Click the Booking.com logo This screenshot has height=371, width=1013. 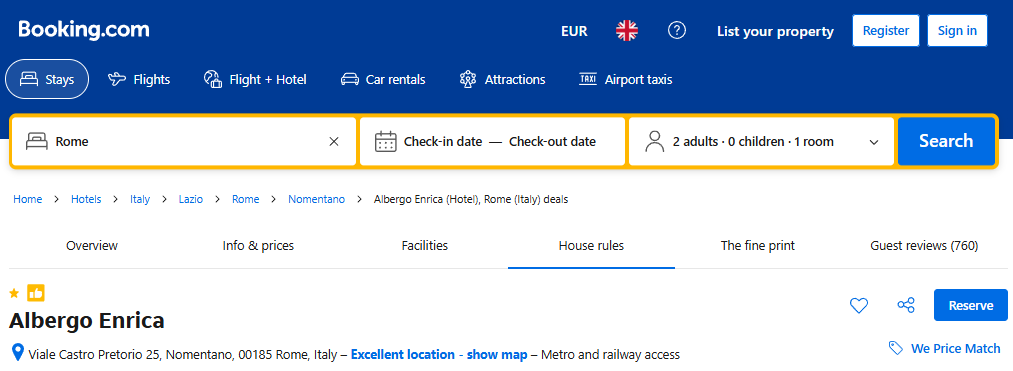[x=84, y=30]
